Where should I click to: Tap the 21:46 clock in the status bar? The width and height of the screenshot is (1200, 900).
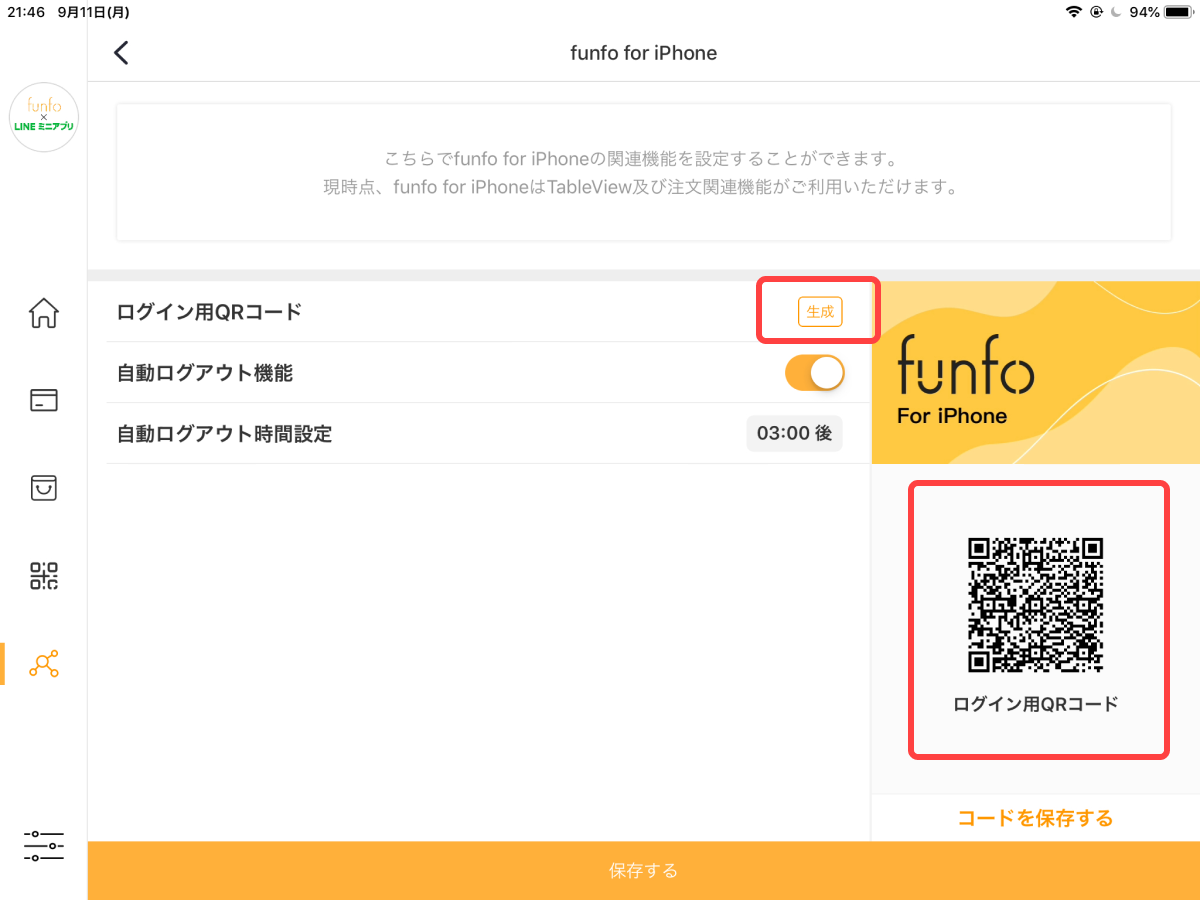tap(25, 12)
